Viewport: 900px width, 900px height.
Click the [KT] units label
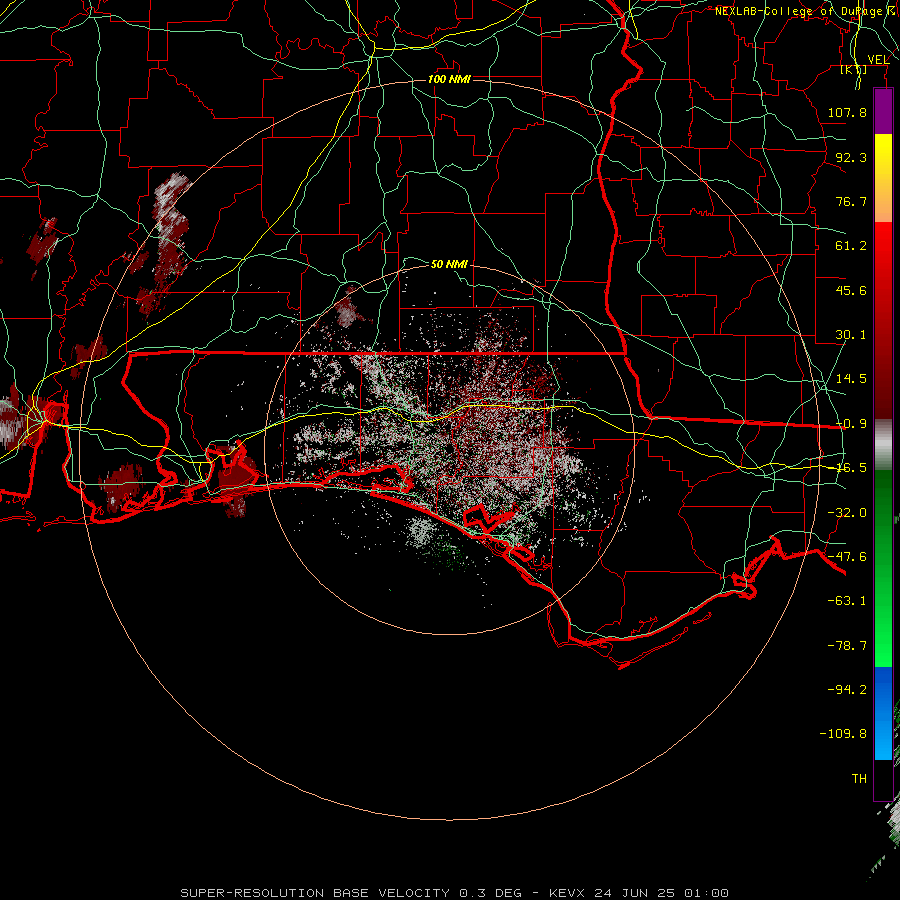854,70
